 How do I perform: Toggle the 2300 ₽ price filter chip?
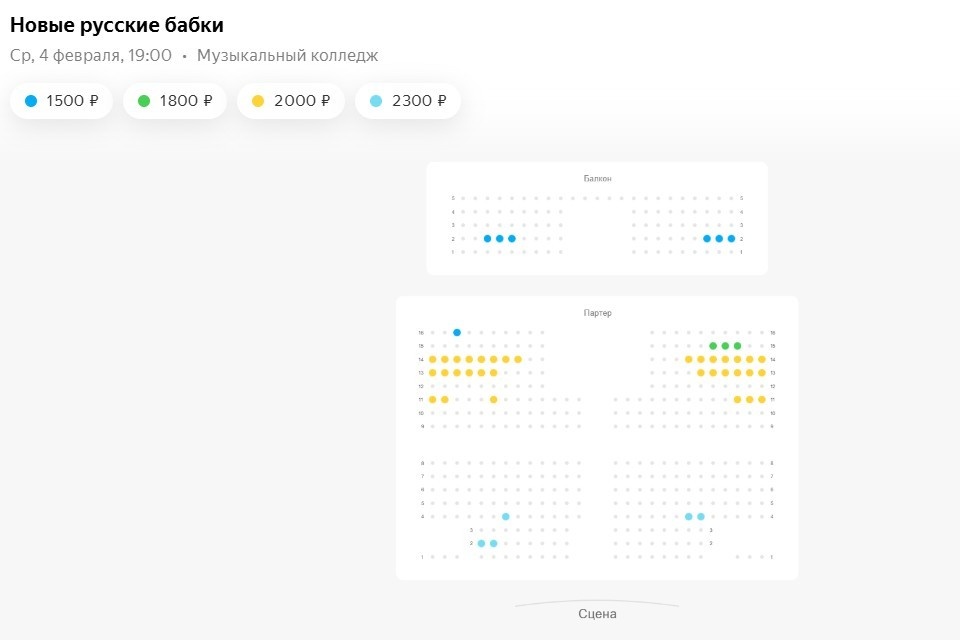point(407,101)
